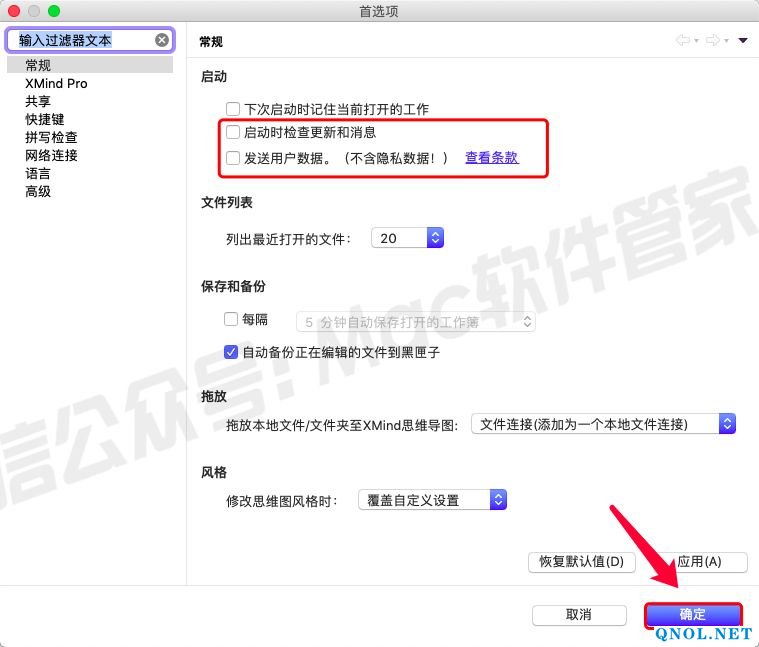Uncheck 自动备份正在编辑的文件到黑匣子
Screen dimensions: 759x647
point(231,352)
